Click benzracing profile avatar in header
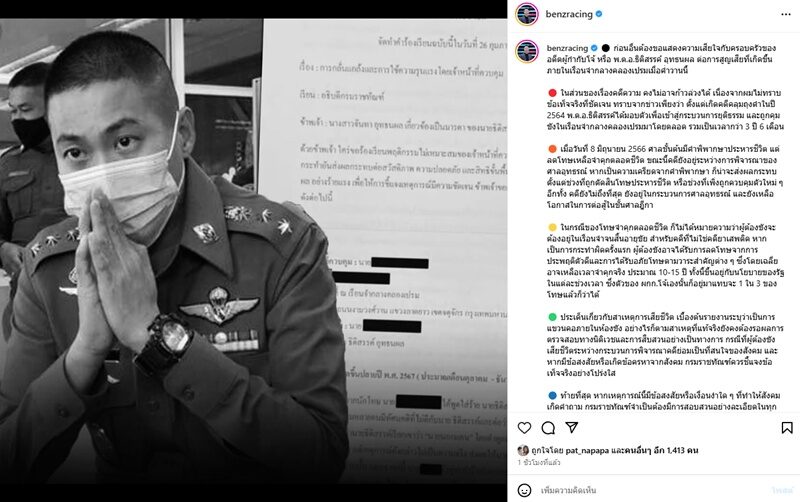The image size is (800, 502). tap(527, 14)
